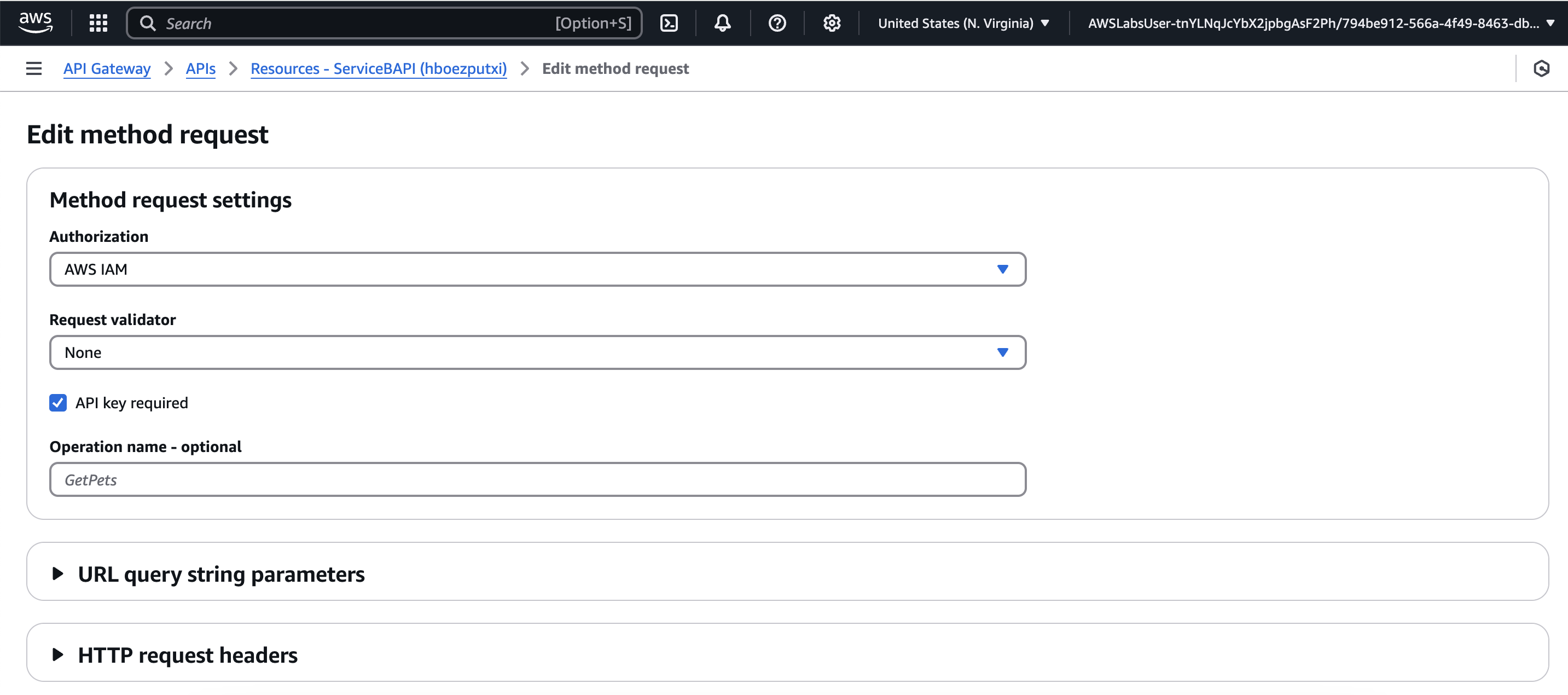Click the AWS console Search box

point(384,23)
